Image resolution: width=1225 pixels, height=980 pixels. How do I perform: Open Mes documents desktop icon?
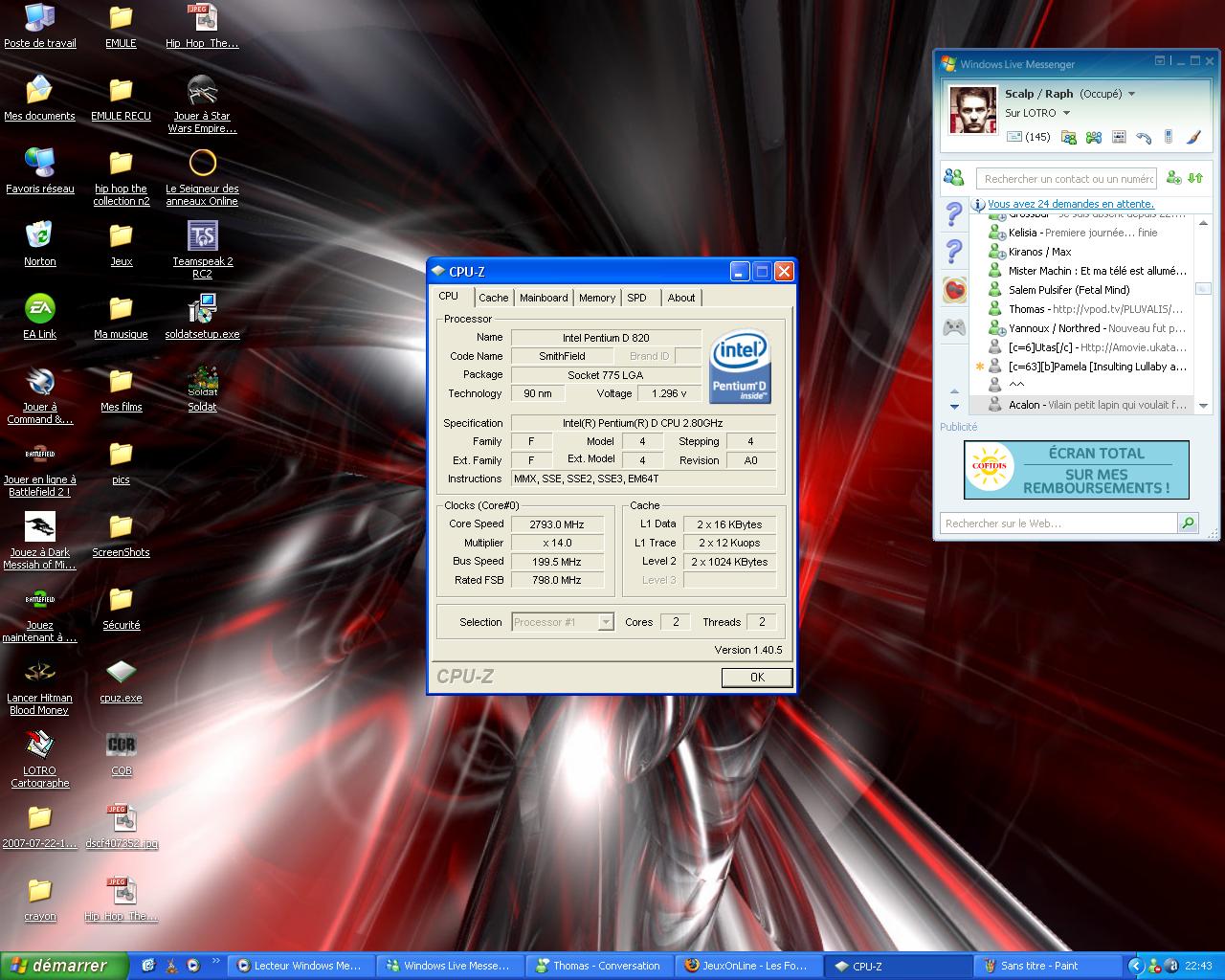coord(39,98)
